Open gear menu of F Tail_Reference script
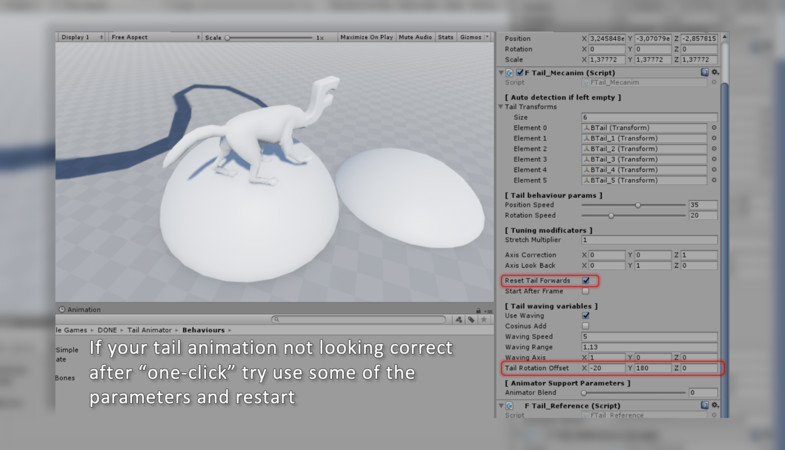The width and height of the screenshot is (785, 450). [715, 405]
